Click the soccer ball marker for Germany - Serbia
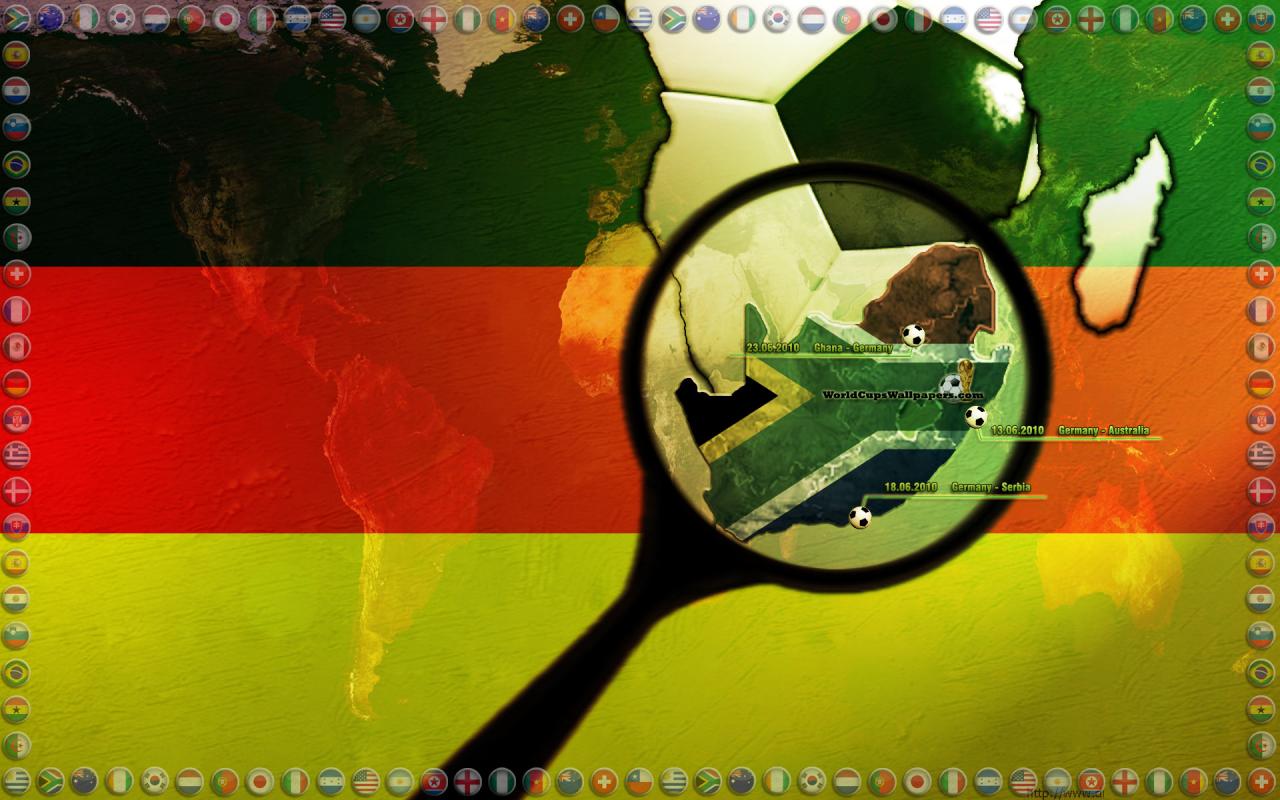 pos(860,517)
